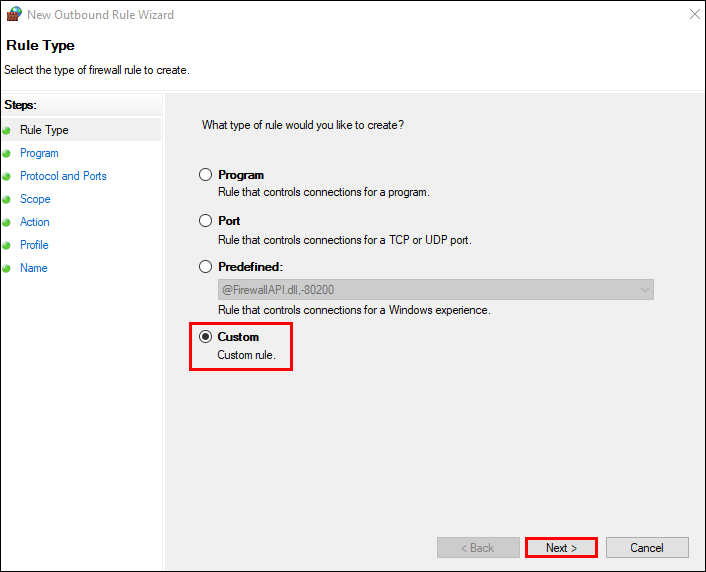Viewport: 706px width, 572px height.
Task: Click the firewall wizard title bar icon
Action: pyautogui.click(x=14, y=14)
